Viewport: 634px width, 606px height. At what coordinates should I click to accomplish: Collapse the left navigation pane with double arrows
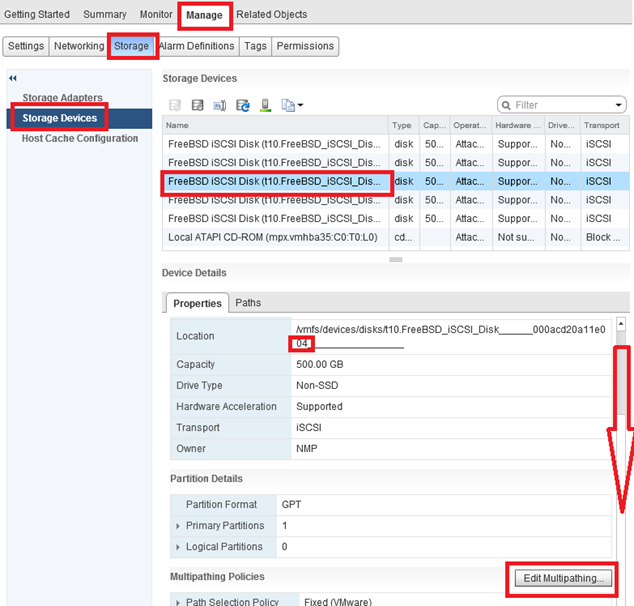click(x=13, y=78)
